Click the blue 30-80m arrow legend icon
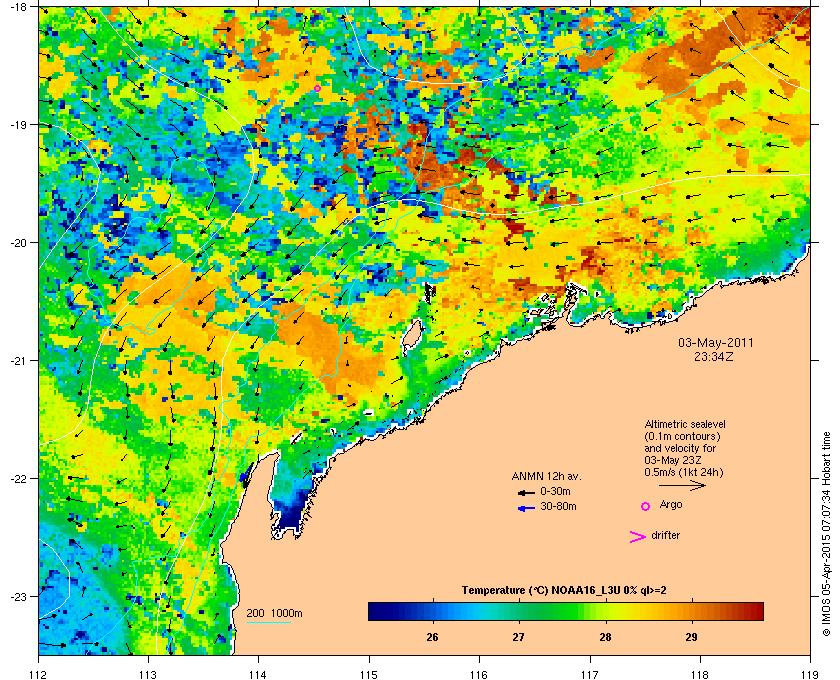 (x=526, y=508)
